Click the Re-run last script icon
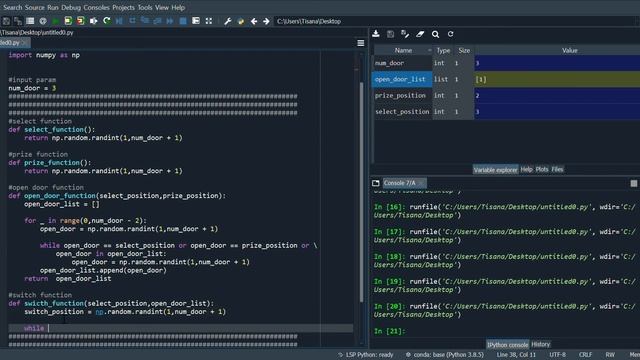The height and width of the screenshot is (360, 640). (107, 21)
